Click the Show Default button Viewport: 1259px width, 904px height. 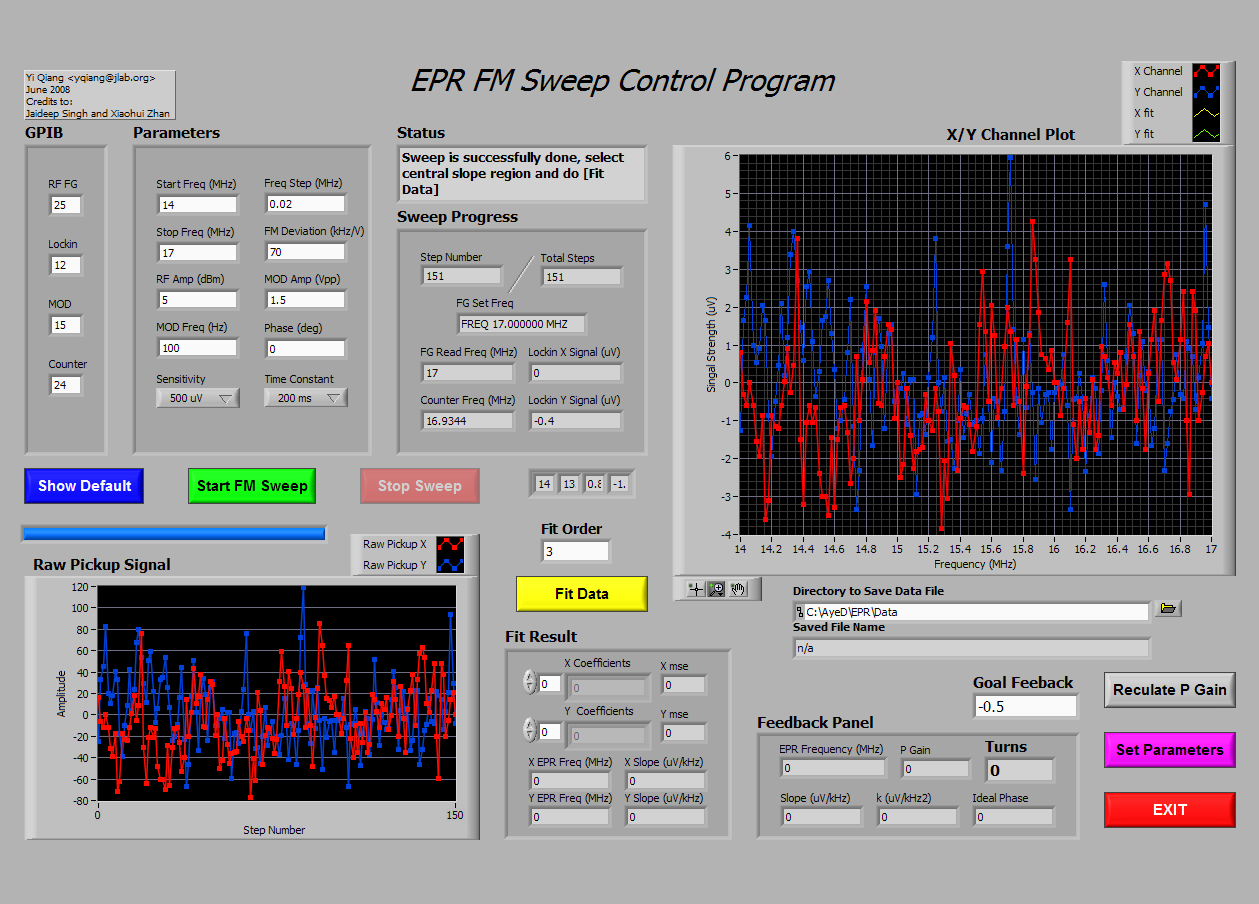85,486
